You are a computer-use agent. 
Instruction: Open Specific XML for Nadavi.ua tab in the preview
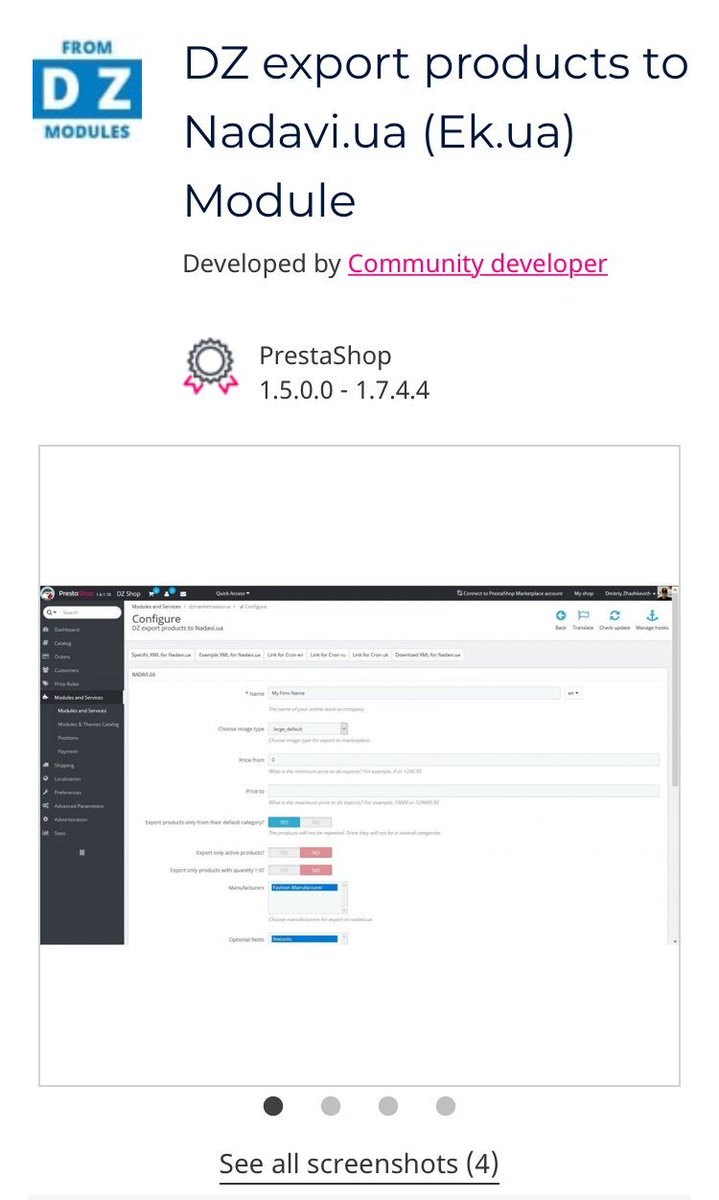pos(162,654)
